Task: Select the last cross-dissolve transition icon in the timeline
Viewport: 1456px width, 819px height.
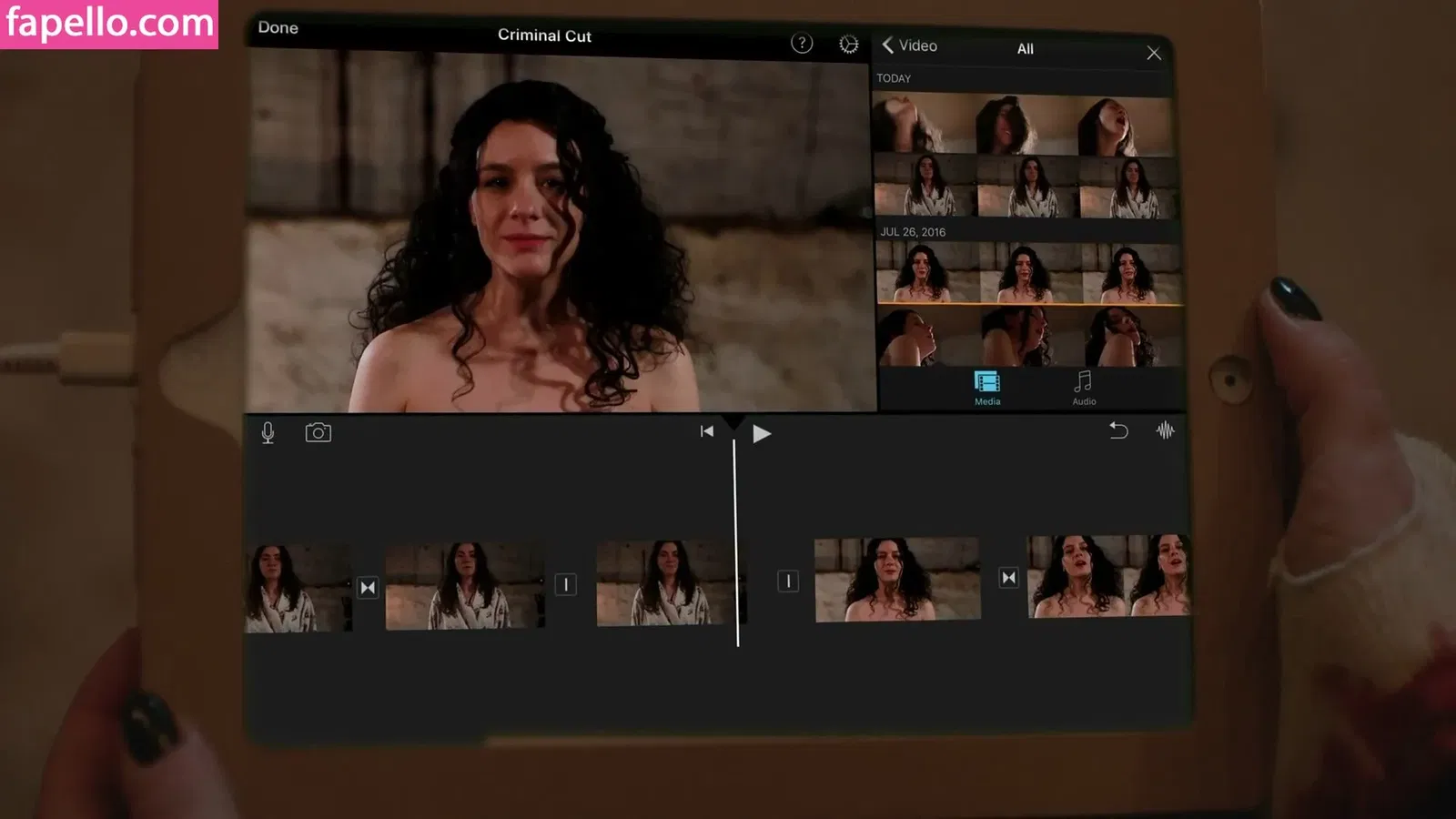Action: [1008, 578]
